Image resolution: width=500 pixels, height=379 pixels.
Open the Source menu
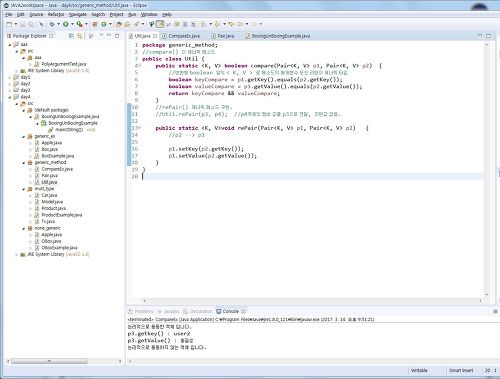(x=36, y=14)
